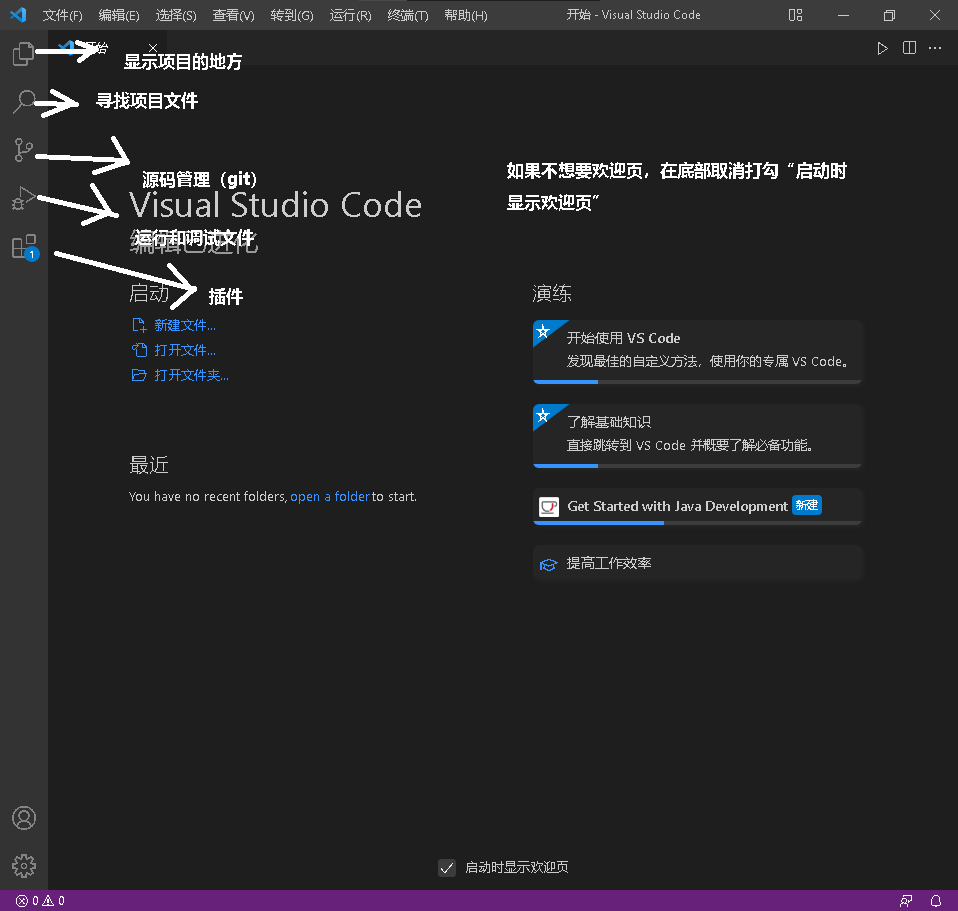
Task: Click the 打开文件夹 folder icon
Action: pyautogui.click(x=139, y=375)
